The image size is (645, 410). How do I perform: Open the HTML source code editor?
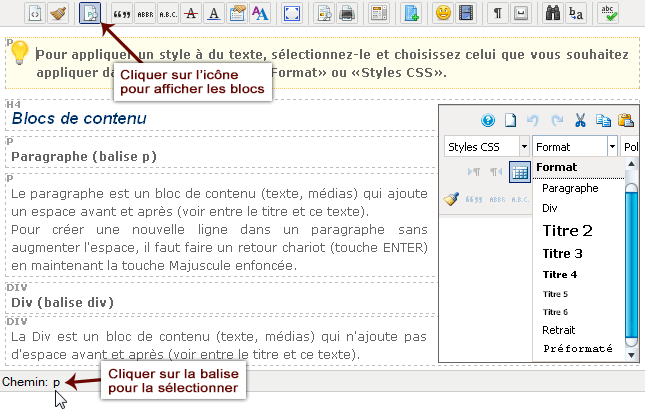35,13
